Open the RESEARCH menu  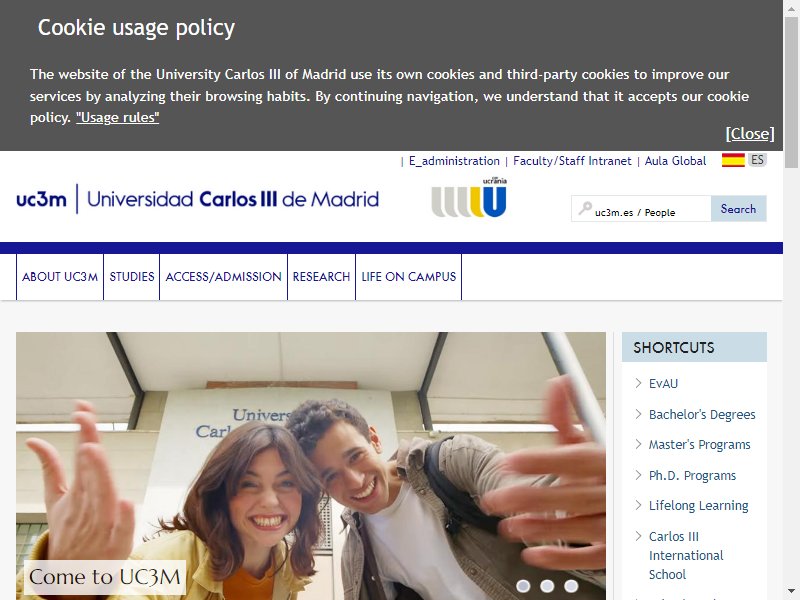tap(321, 277)
